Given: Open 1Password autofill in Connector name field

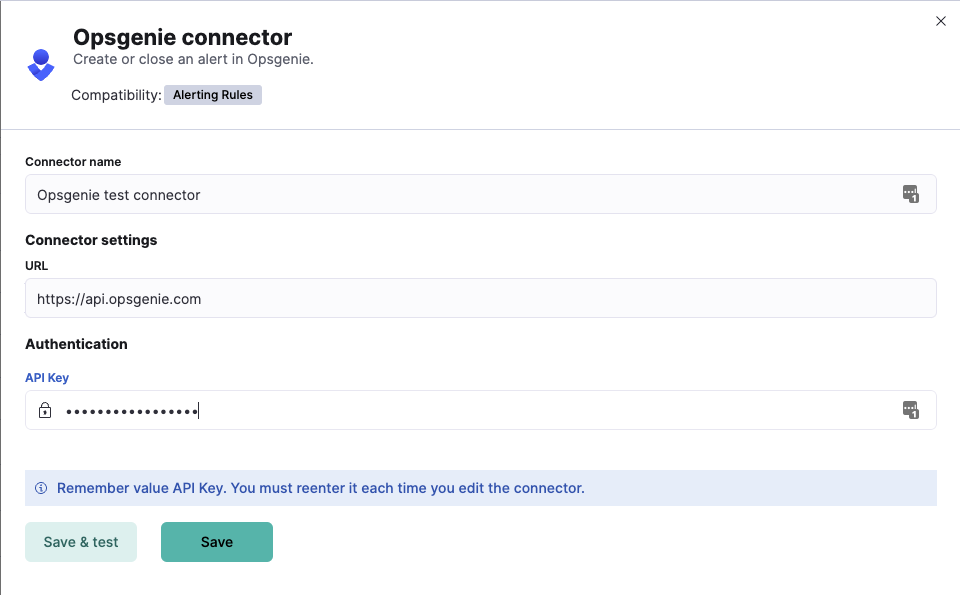Looking at the screenshot, I should (911, 194).
